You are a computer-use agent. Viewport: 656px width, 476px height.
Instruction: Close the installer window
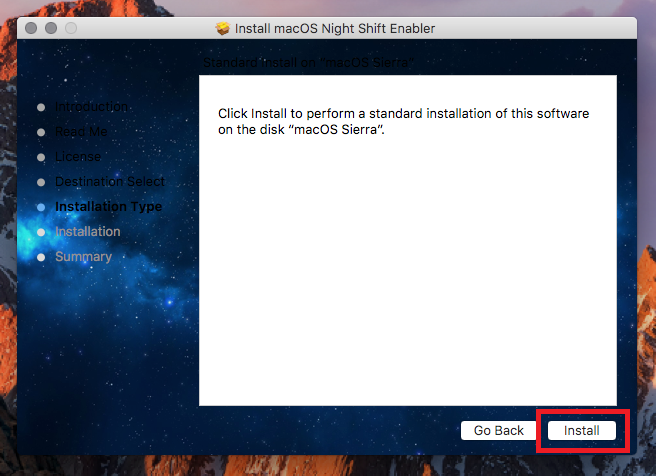click(31, 28)
